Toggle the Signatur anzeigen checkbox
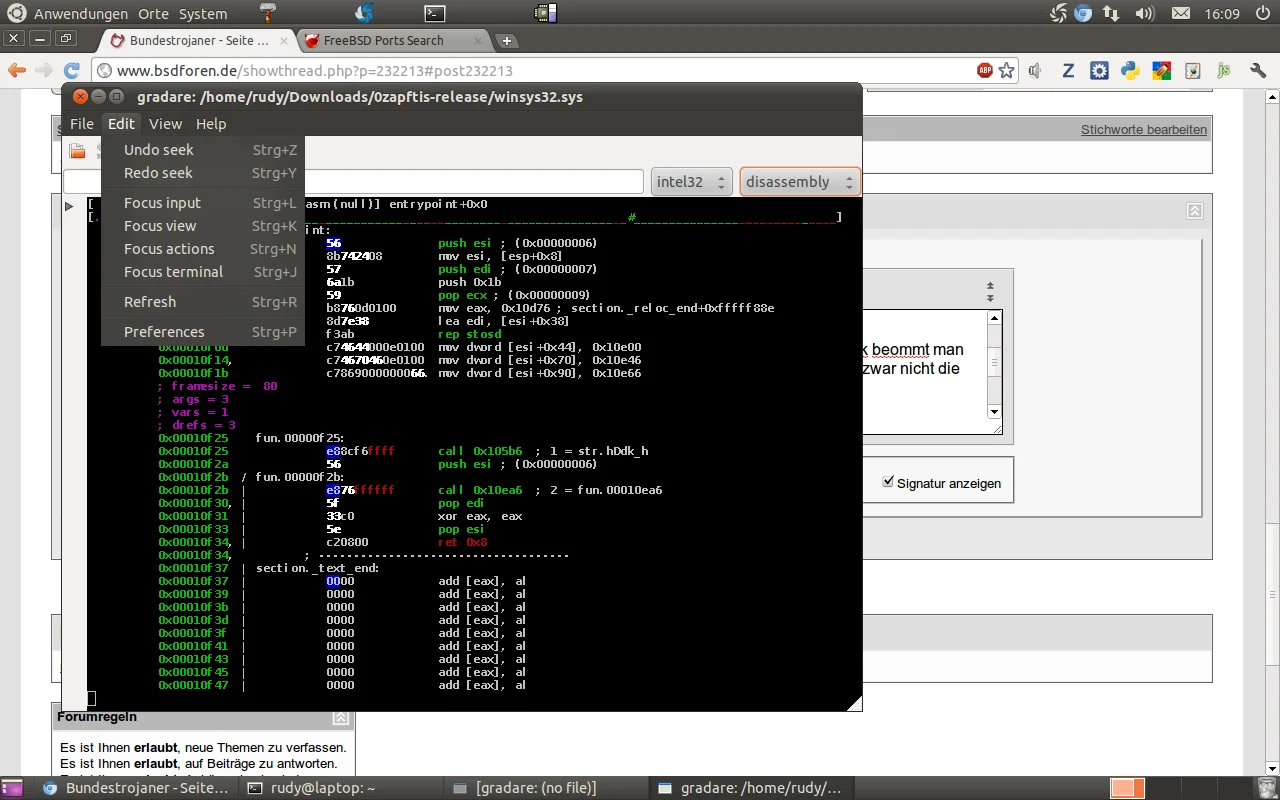 888,482
